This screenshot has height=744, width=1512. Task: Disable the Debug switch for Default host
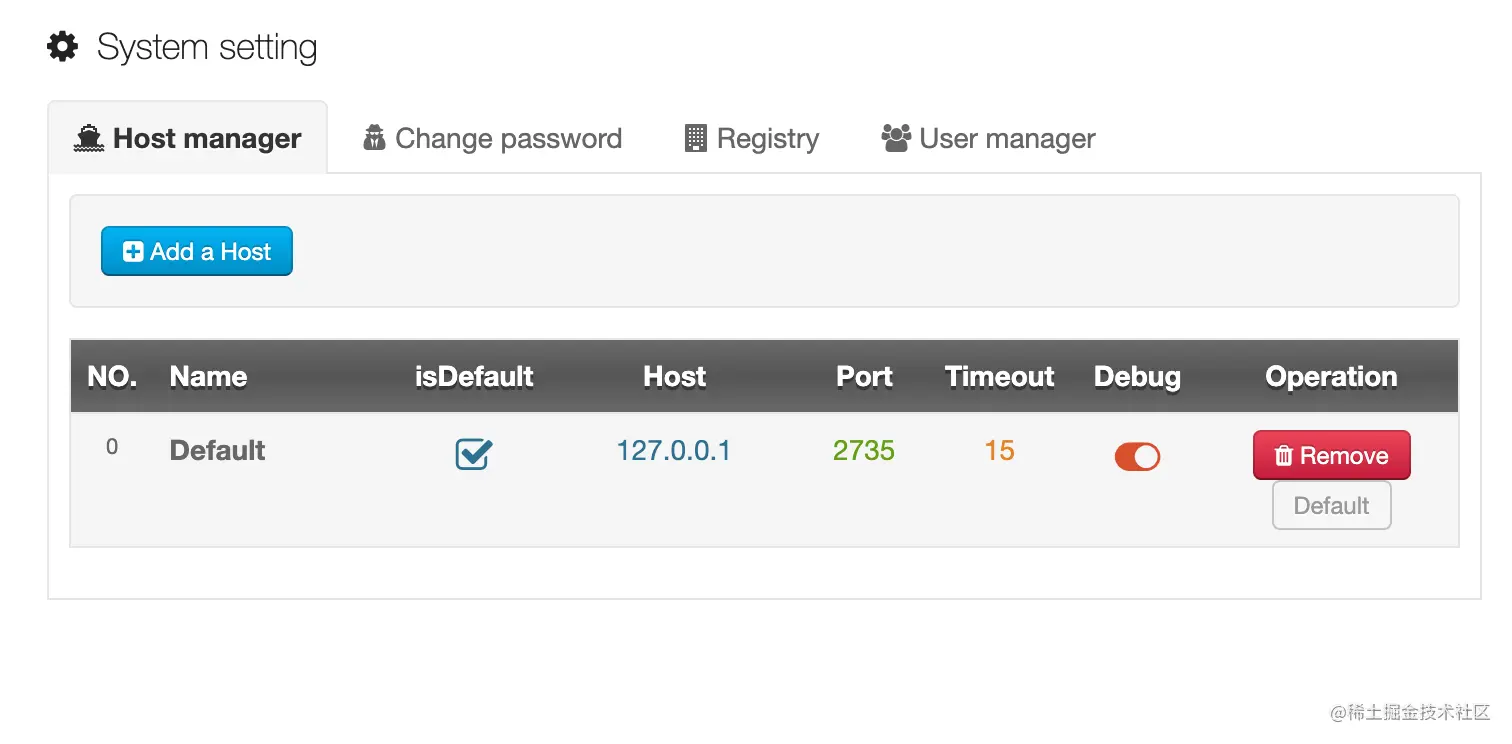click(1137, 457)
